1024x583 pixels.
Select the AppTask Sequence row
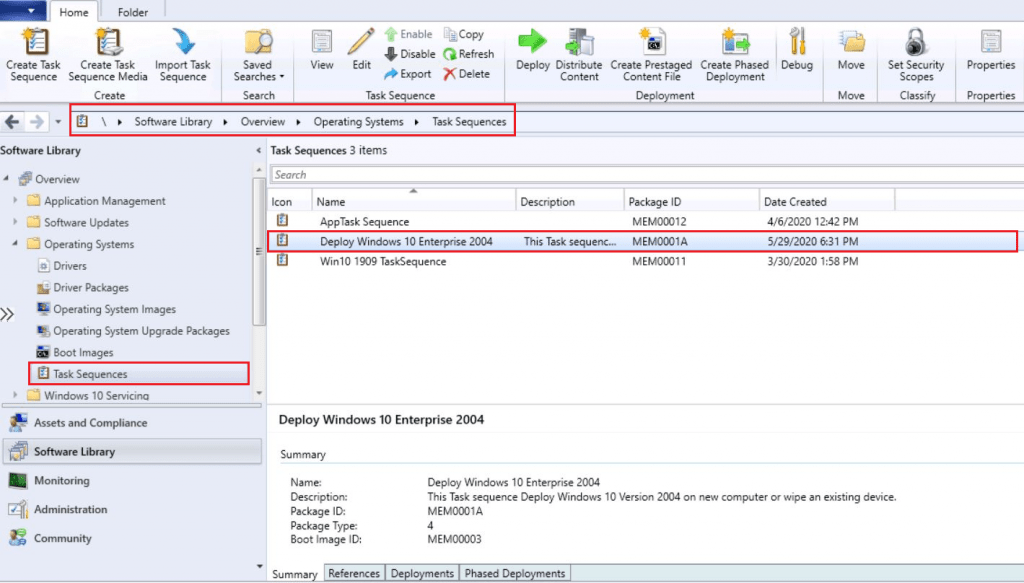pyautogui.click(x=645, y=221)
